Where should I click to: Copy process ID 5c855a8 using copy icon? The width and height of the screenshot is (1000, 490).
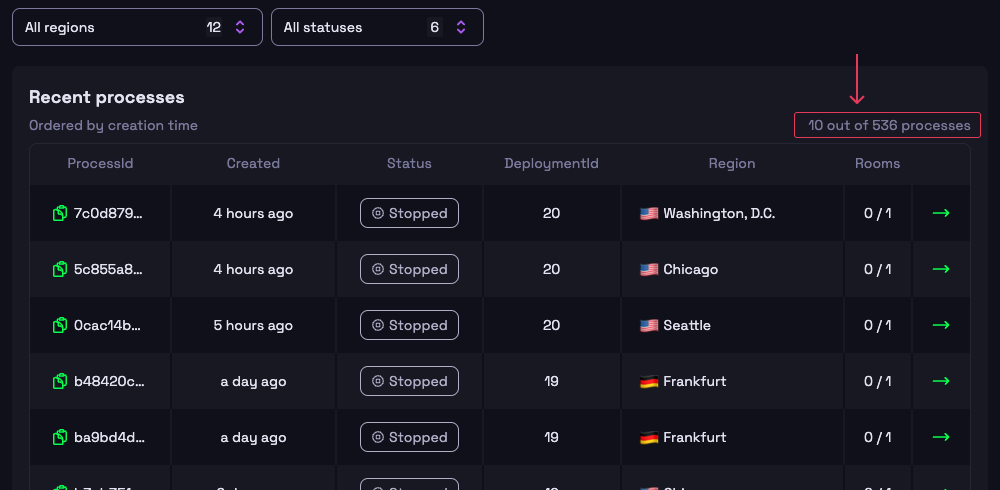coord(60,269)
